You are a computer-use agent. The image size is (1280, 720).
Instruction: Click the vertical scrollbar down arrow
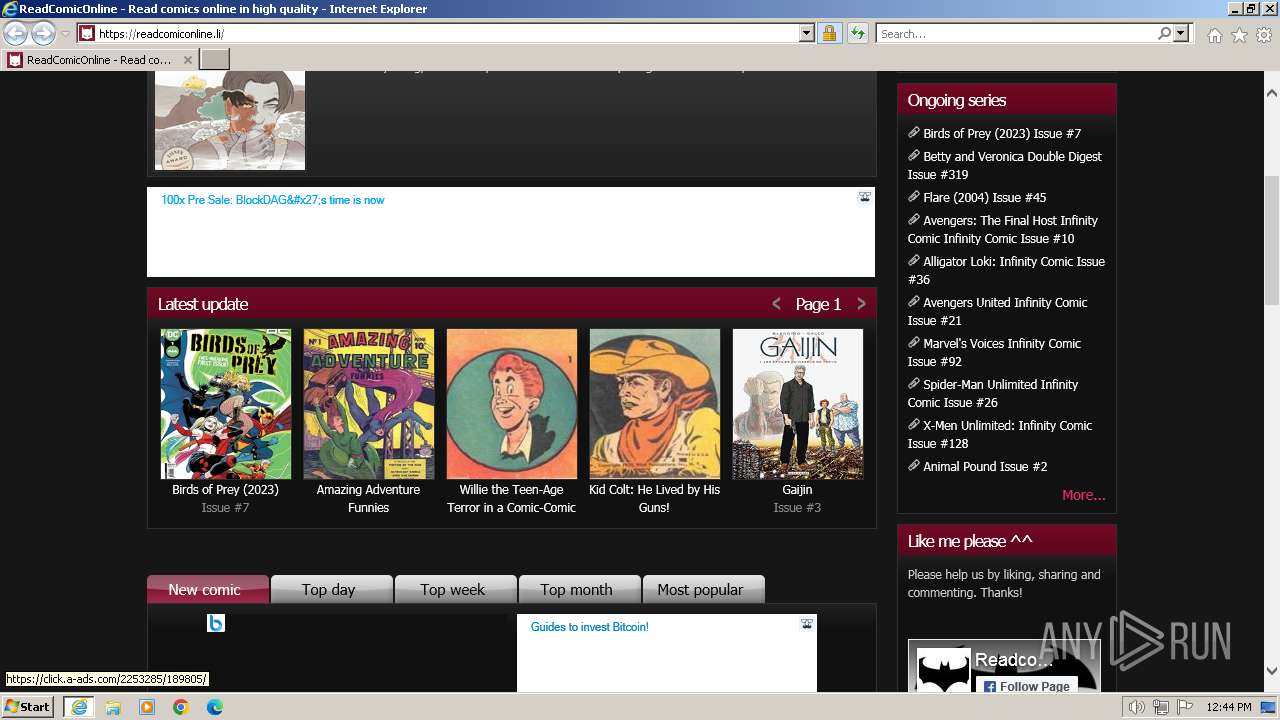[1271, 670]
